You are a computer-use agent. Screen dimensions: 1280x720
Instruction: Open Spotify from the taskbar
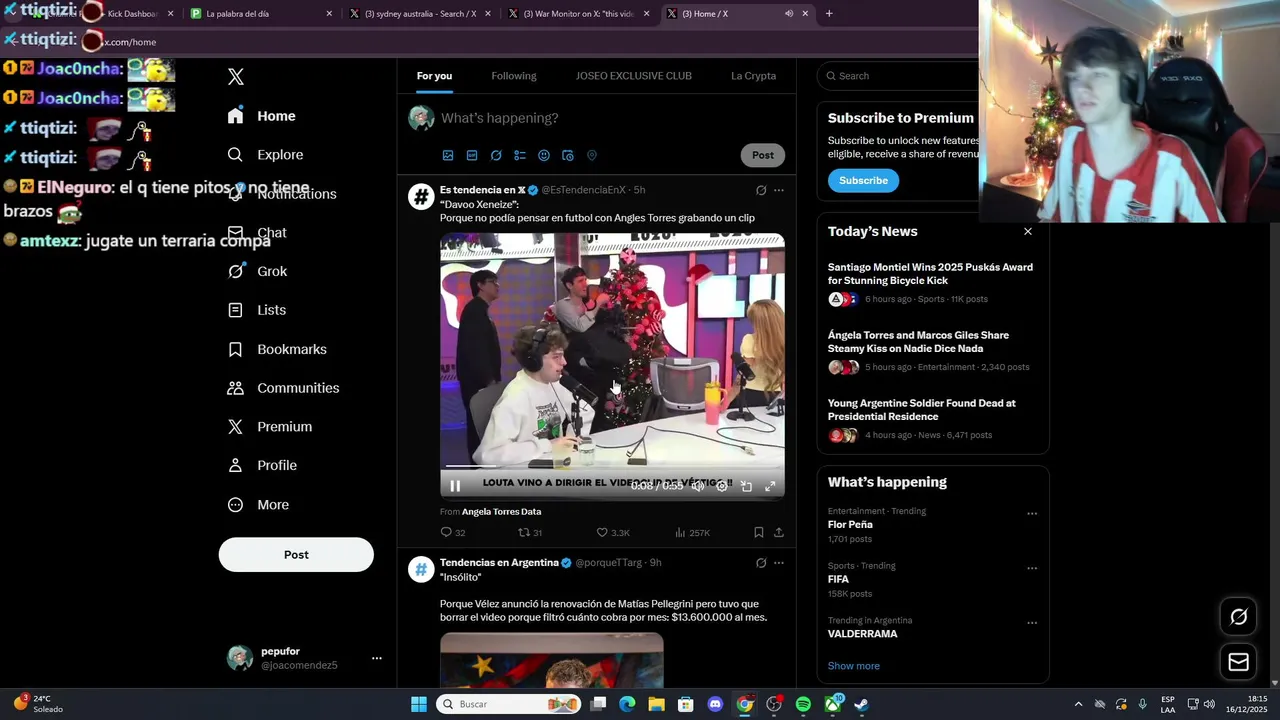[x=803, y=704]
